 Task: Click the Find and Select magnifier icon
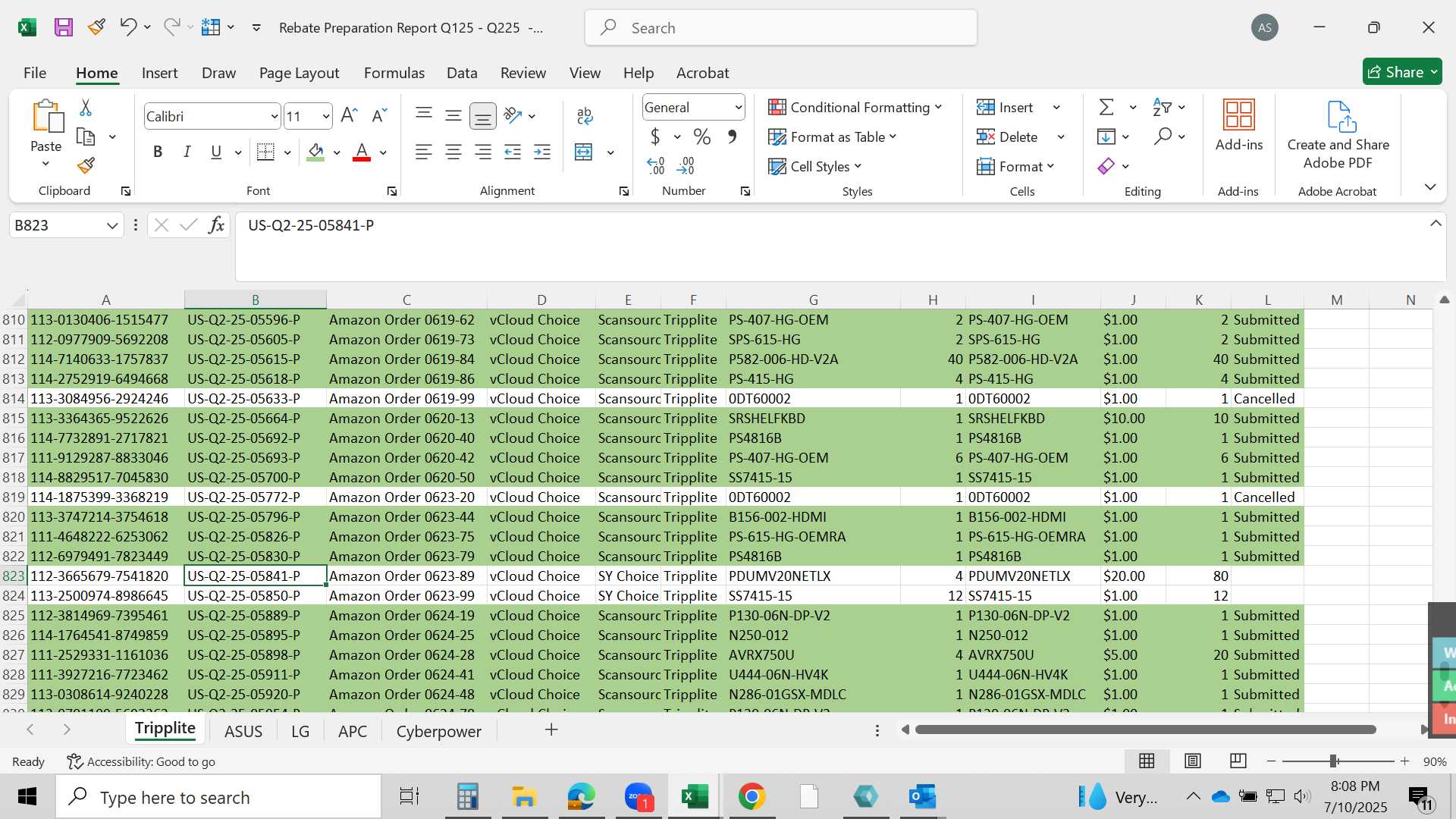point(1163,136)
